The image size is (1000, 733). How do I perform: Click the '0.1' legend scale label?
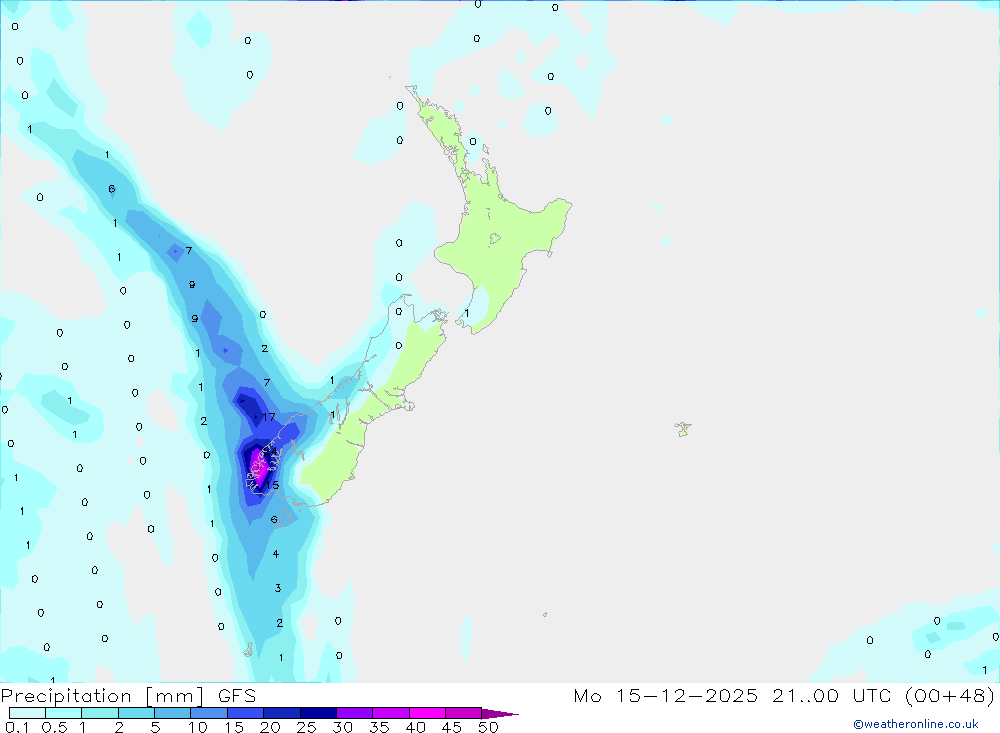coord(17,727)
